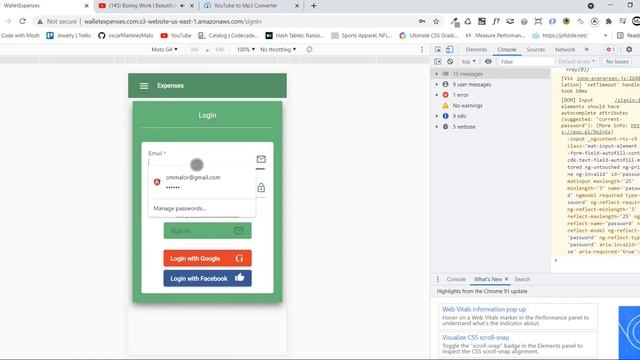Click Login with Facebook button
The height and width of the screenshot is (360, 640).
[207, 278]
